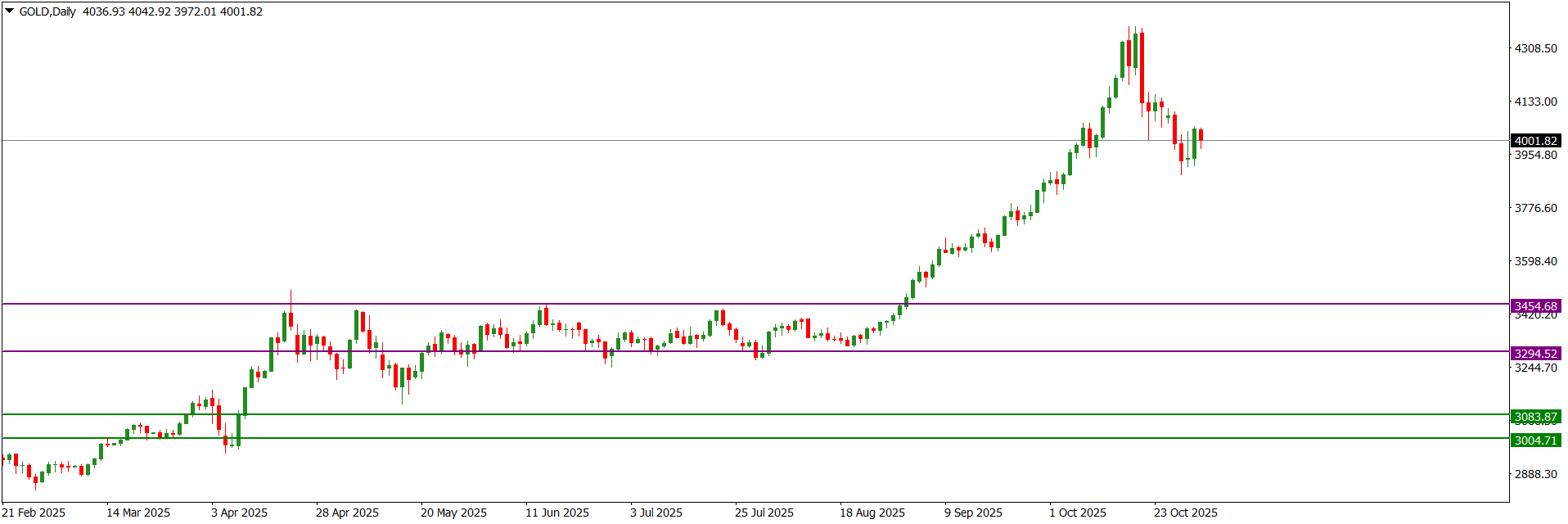1568x524 pixels.
Task: Click the 4308.50 price axis mark
Action: pos(1535,48)
